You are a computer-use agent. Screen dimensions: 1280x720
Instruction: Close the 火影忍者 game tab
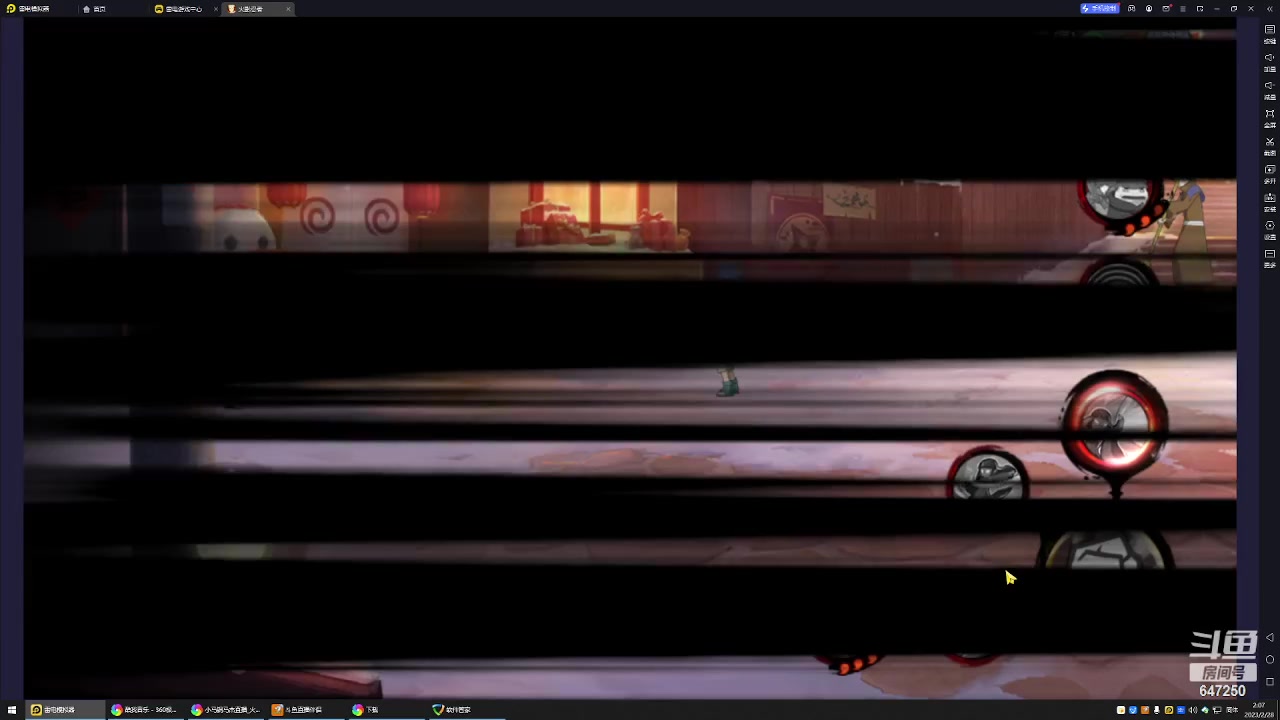(288, 8)
